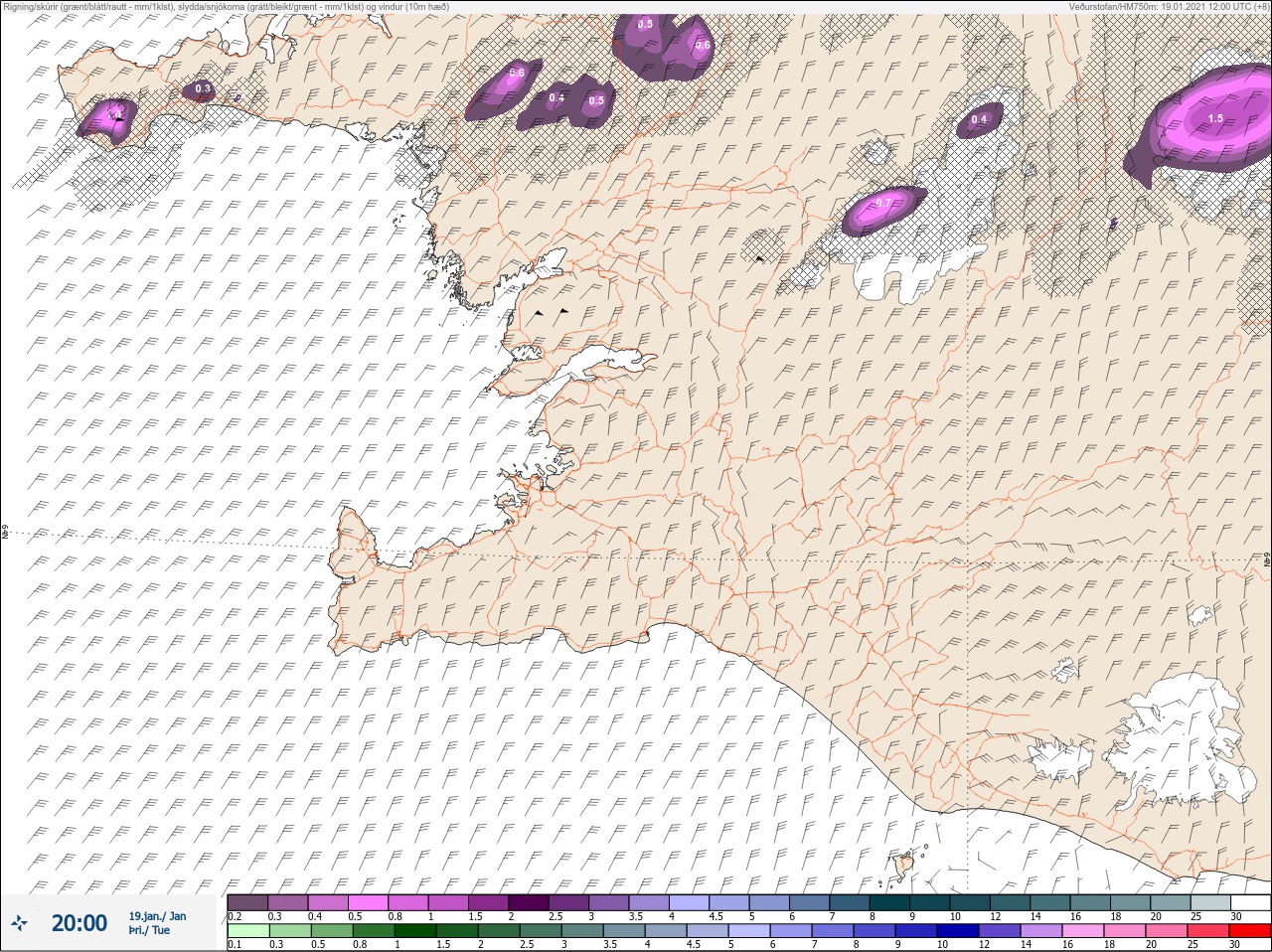This screenshot has height=952, width=1272.
Task: Click the '64' latitude label on the left map edge
Action: coord(5,533)
